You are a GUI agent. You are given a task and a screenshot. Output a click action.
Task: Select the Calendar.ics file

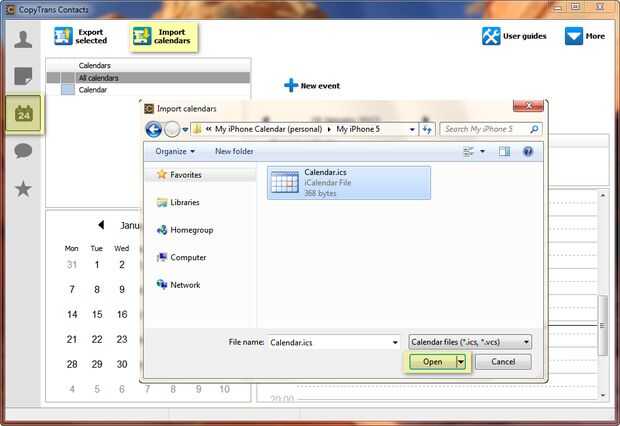click(349, 183)
